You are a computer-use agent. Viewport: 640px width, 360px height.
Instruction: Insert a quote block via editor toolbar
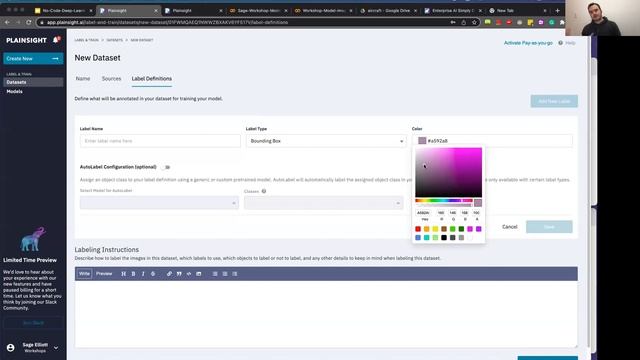pos(179,274)
